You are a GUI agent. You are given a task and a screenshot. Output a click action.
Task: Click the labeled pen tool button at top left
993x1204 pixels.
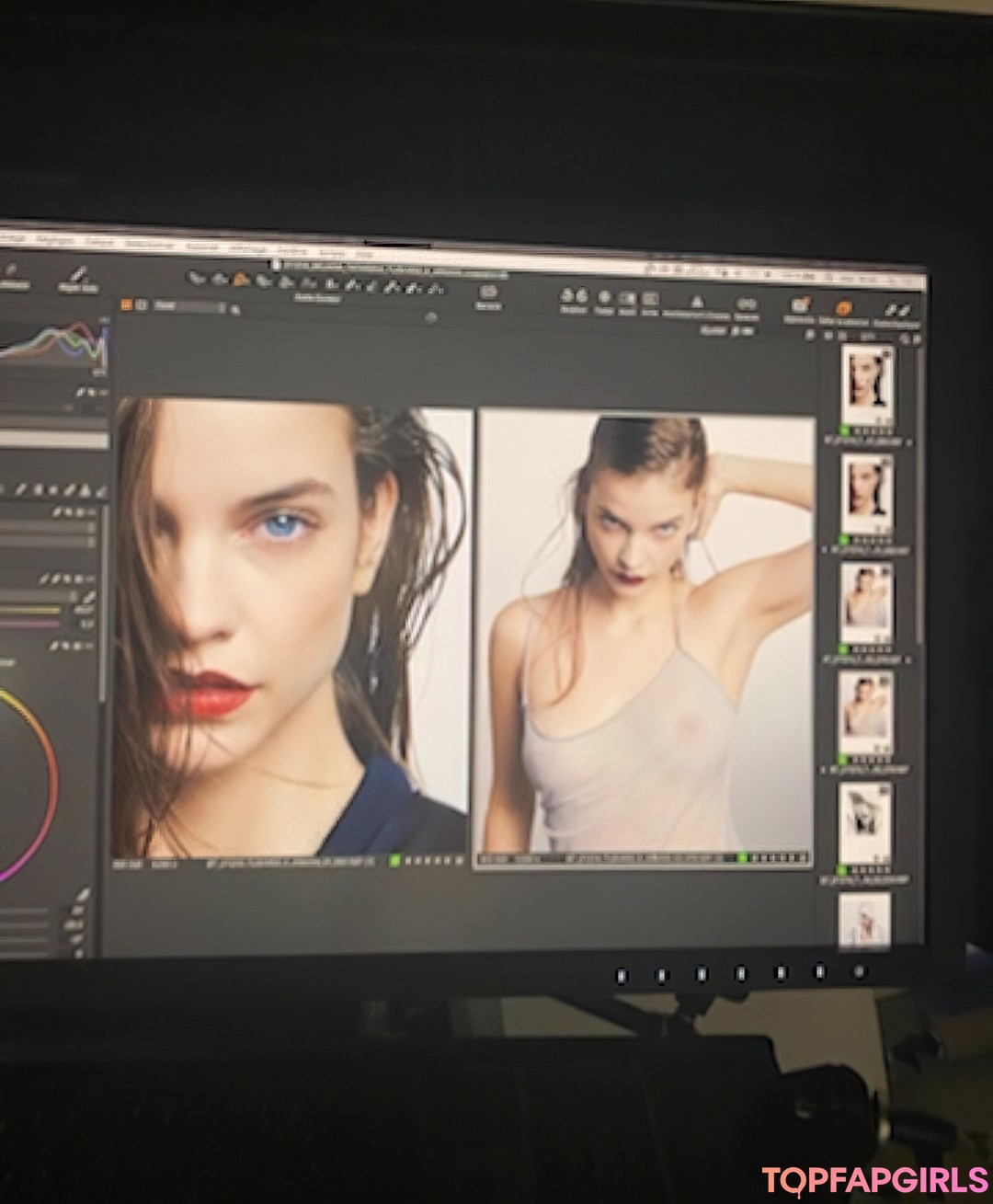click(78, 278)
